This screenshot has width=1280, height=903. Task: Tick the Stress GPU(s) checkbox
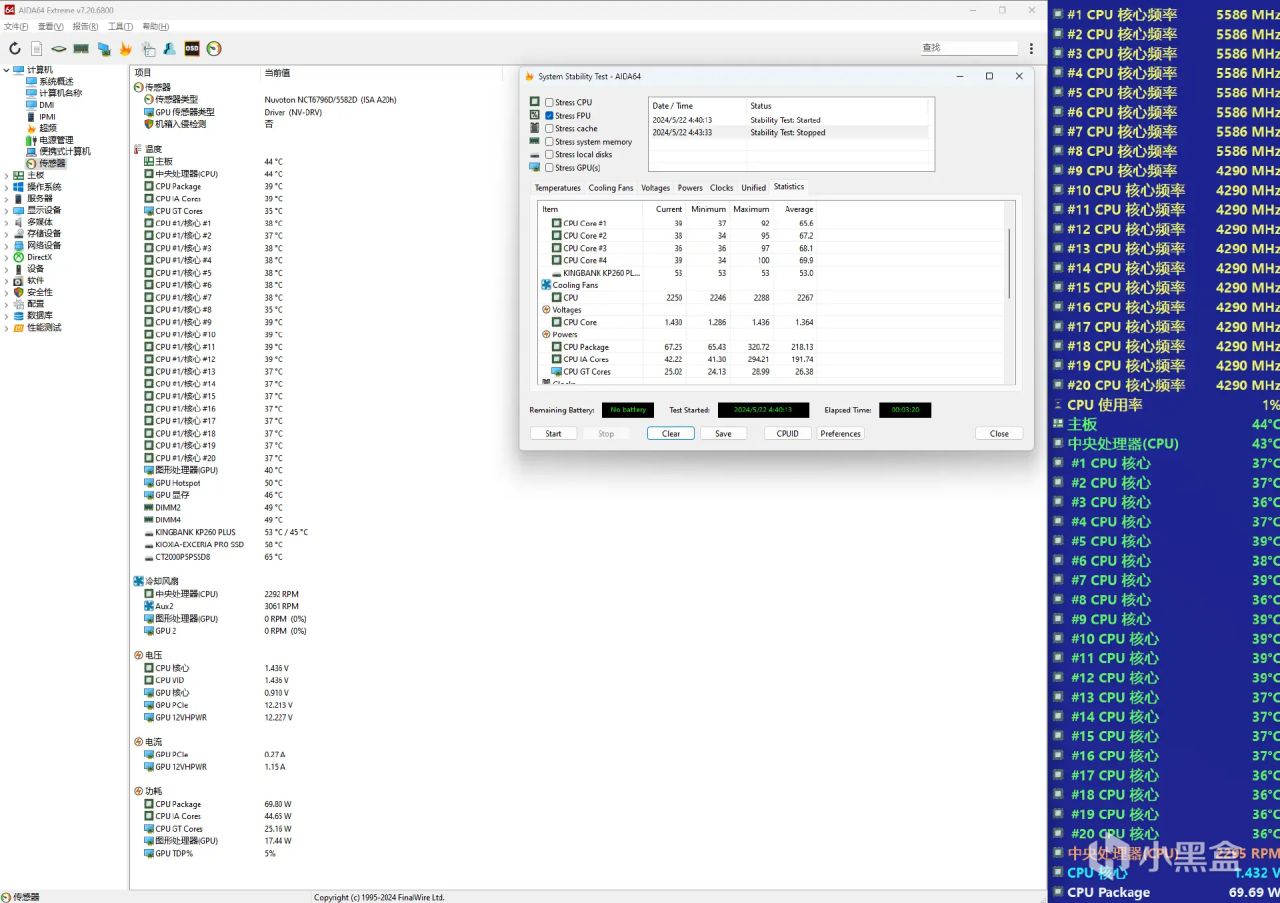click(x=549, y=168)
